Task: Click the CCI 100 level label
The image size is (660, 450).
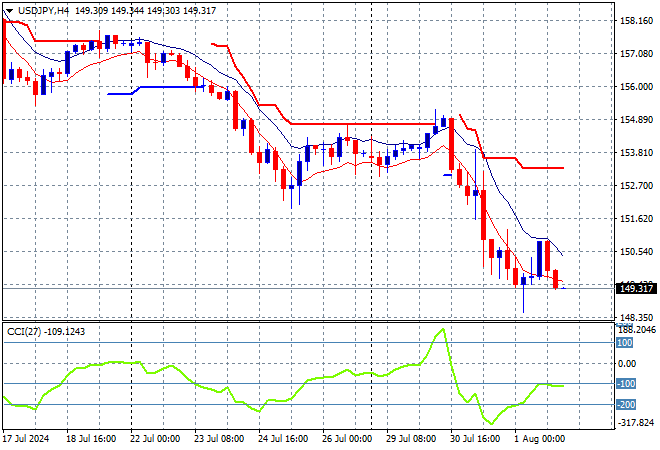Action: tap(625, 343)
